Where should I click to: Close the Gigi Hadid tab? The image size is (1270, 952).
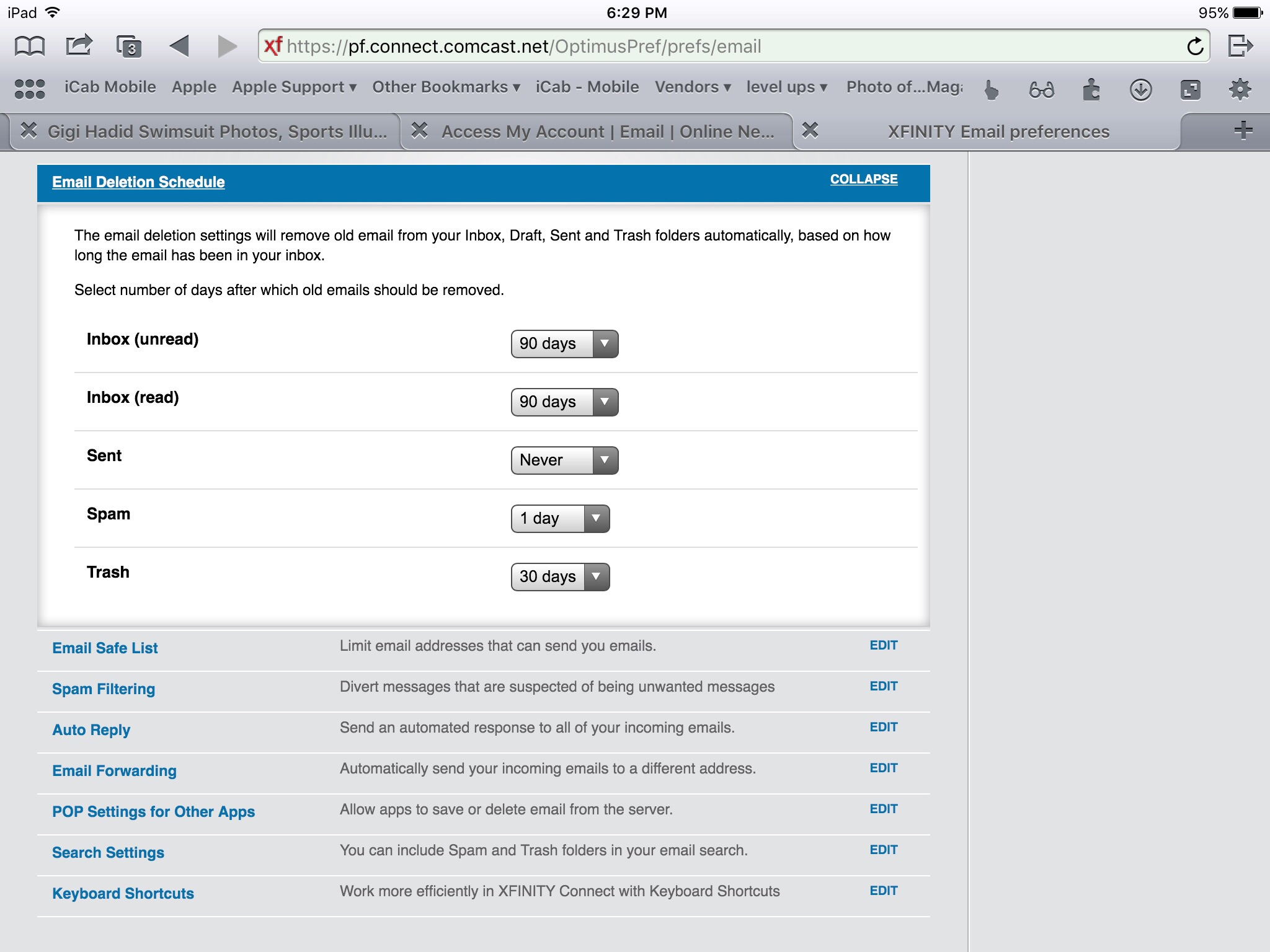[x=29, y=131]
